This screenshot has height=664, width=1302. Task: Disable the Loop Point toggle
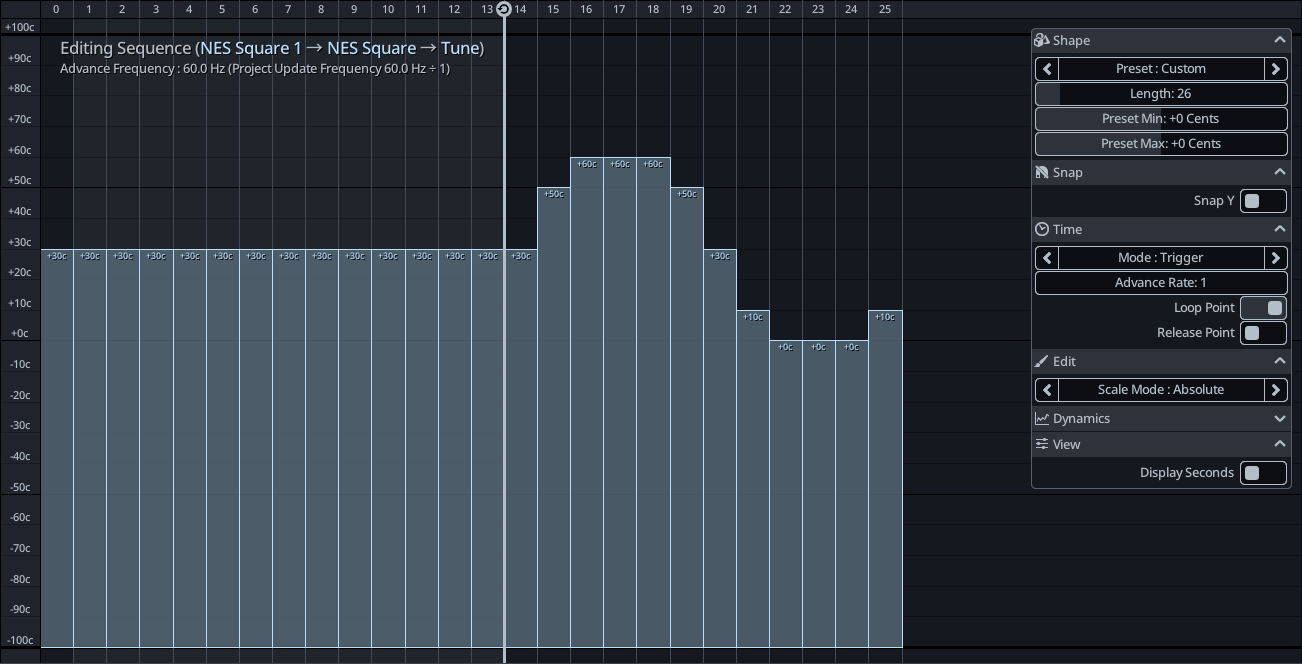pos(1262,307)
